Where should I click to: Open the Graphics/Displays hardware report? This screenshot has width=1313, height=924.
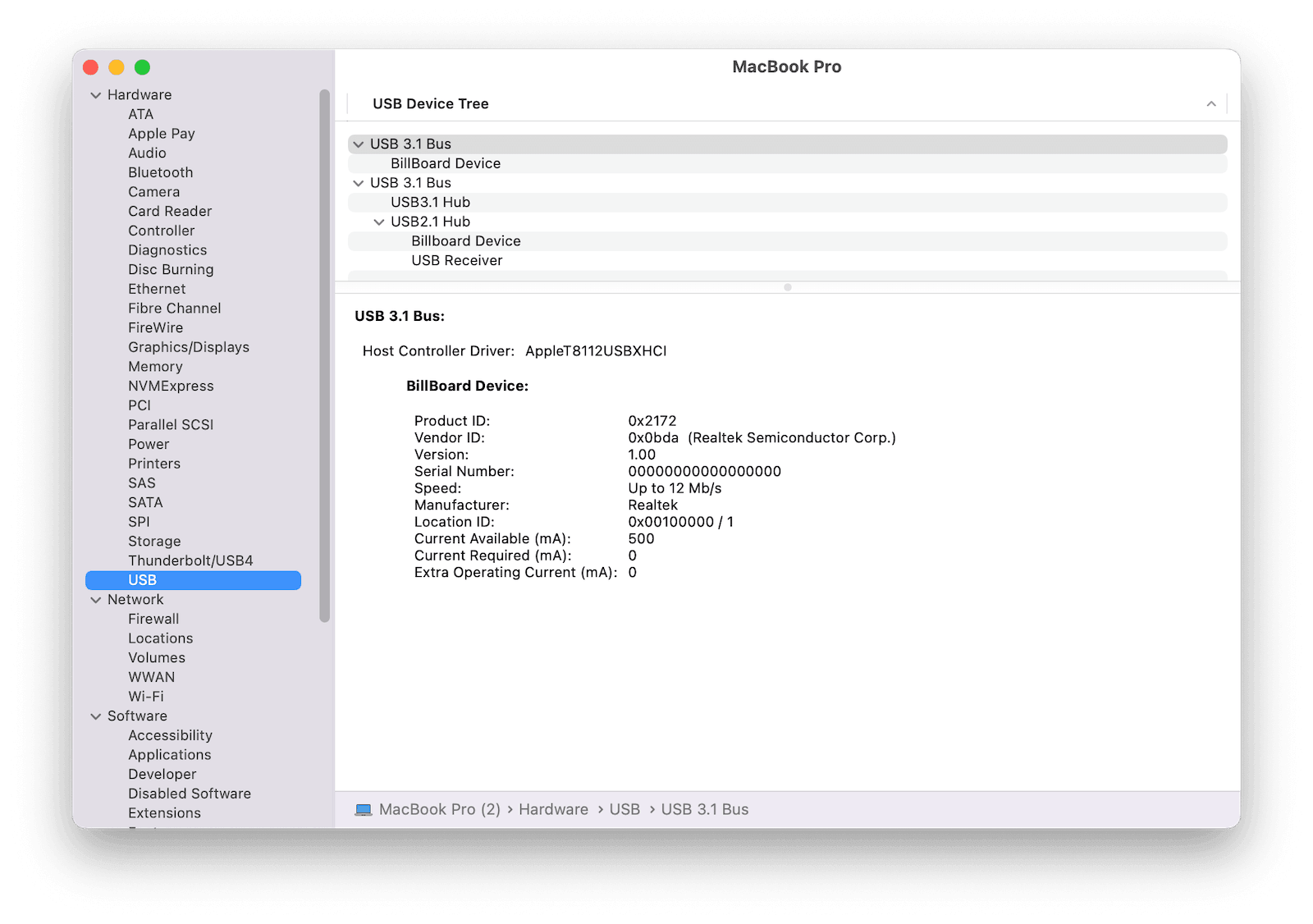(189, 346)
